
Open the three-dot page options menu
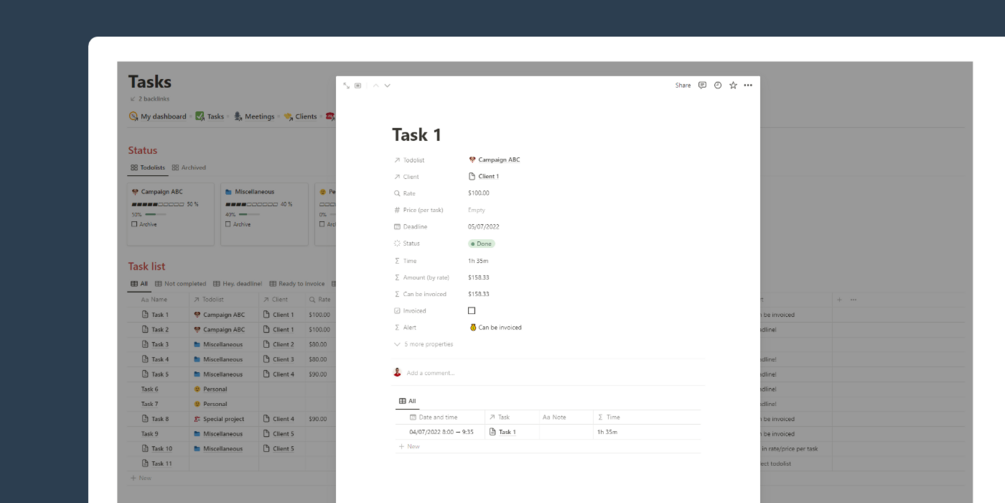(748, 85)
